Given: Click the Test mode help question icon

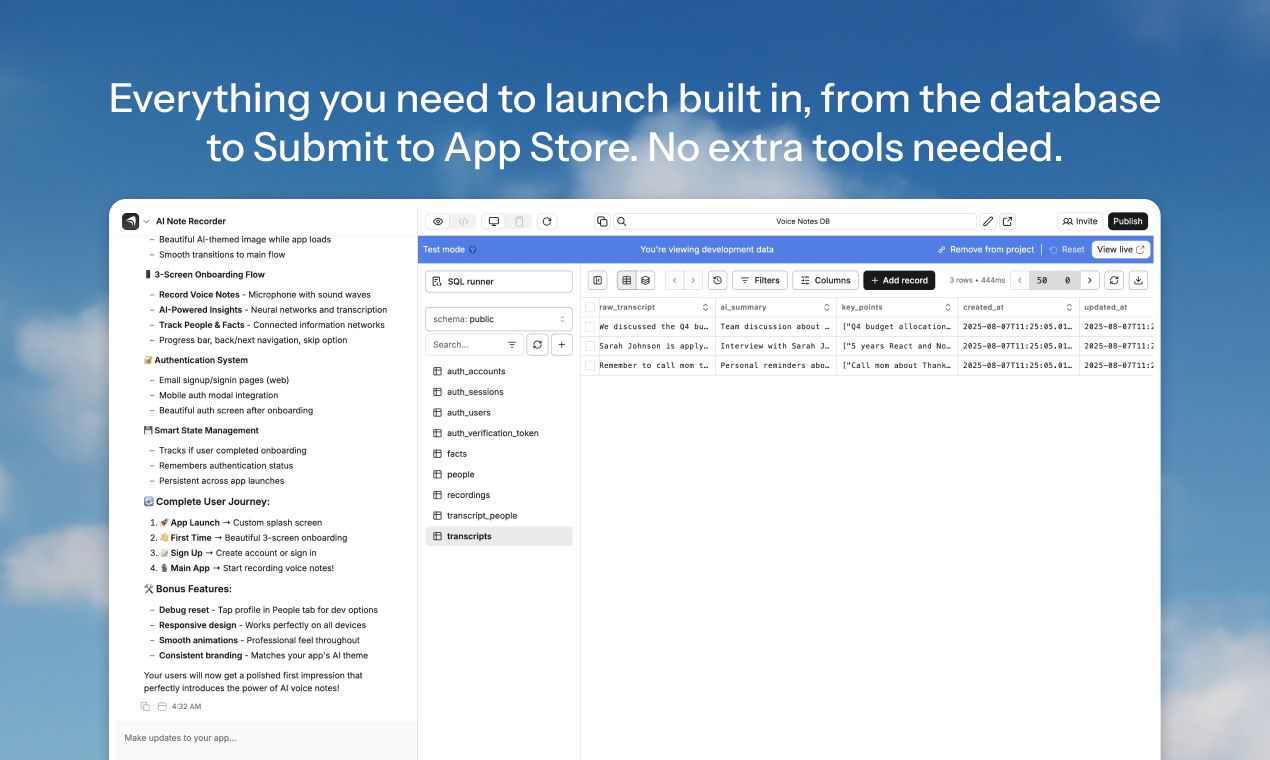Looking at the screenshot, I should tap(473, 250).
